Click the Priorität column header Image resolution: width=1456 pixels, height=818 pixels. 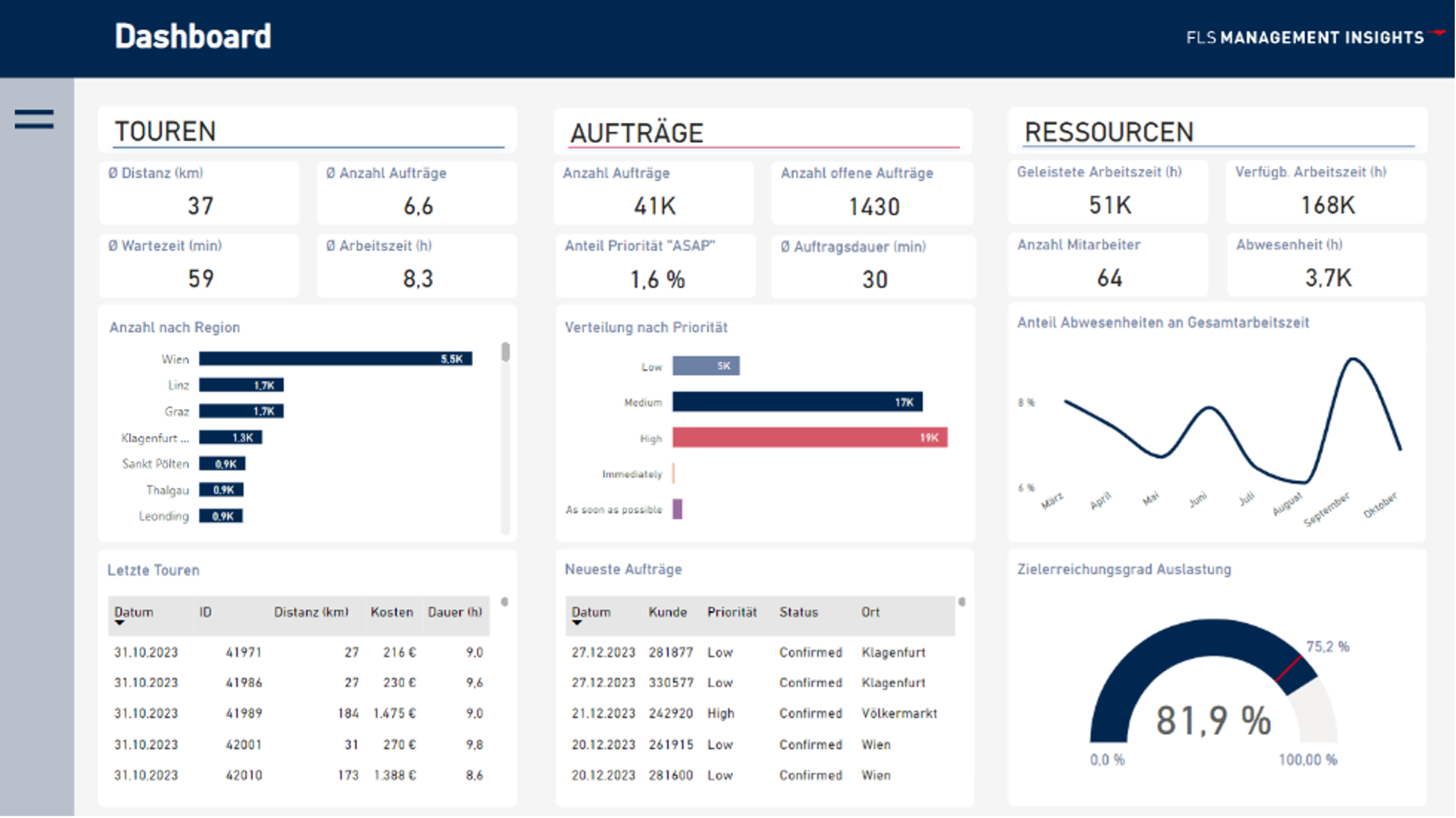[x=732, y=612]
